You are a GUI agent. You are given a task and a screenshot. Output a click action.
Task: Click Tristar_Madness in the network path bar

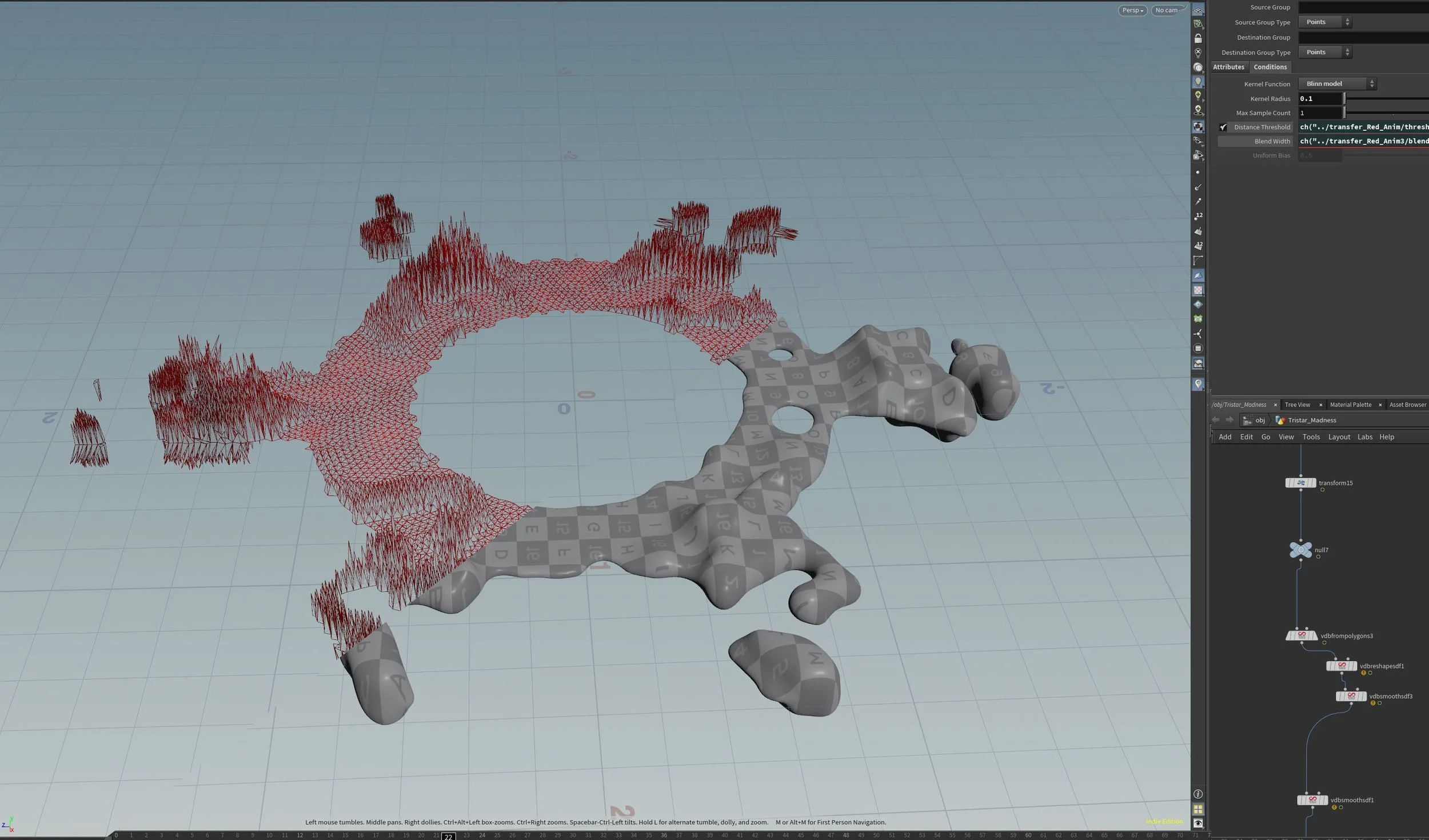tap(1313, 420)
